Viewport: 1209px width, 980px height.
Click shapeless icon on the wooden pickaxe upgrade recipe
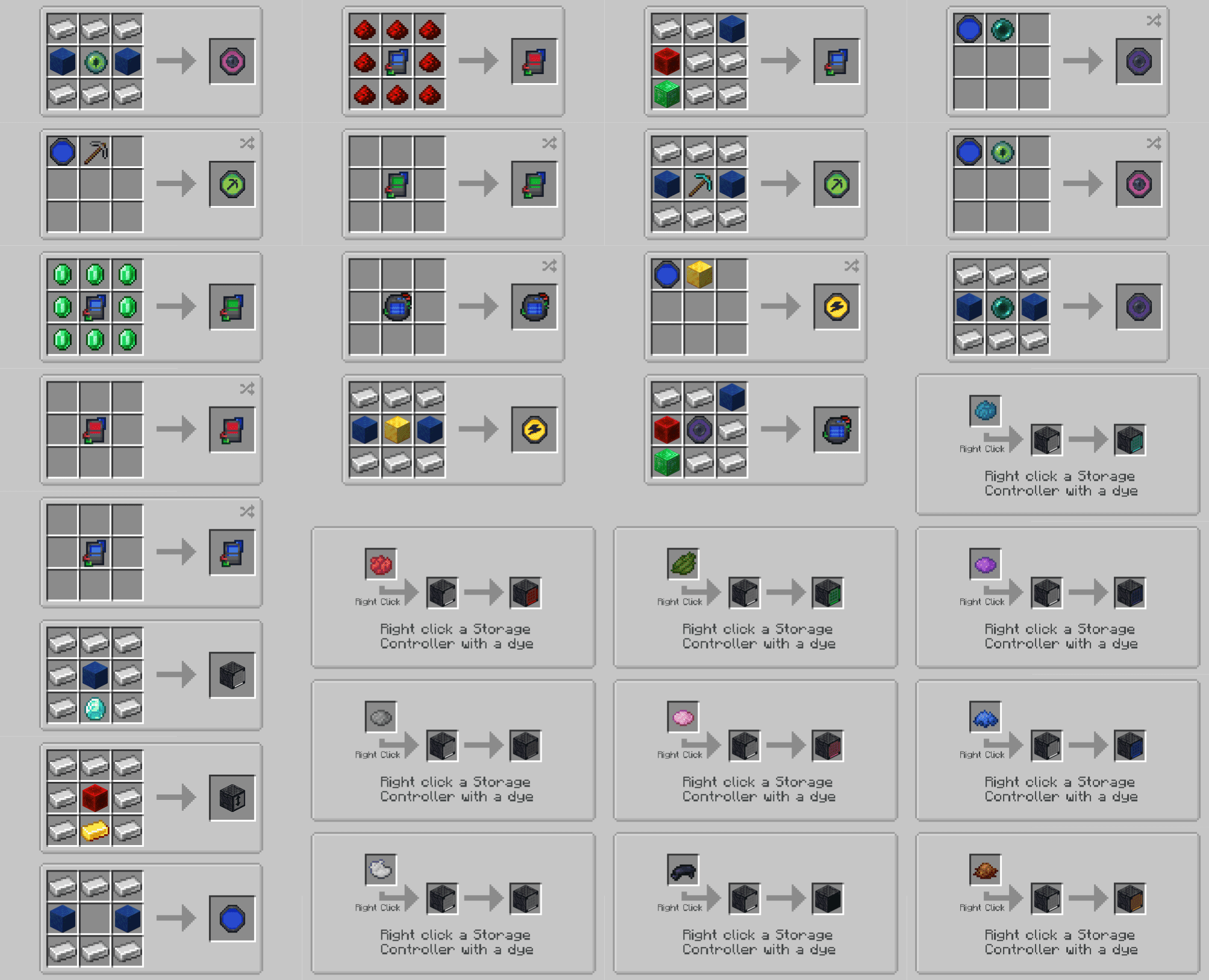click(247, 143)
